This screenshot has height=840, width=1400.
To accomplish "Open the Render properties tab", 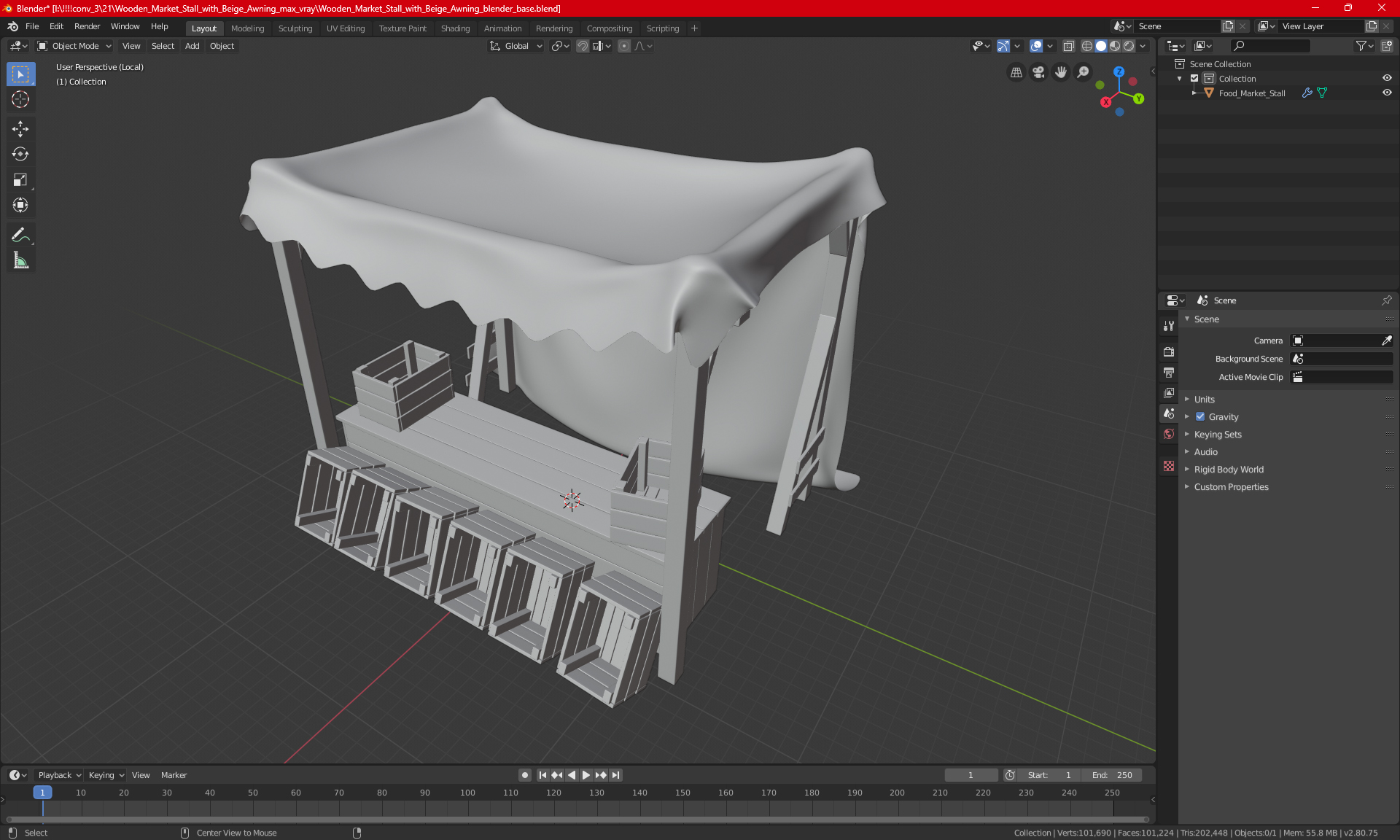I will [x=1169, y=351].
